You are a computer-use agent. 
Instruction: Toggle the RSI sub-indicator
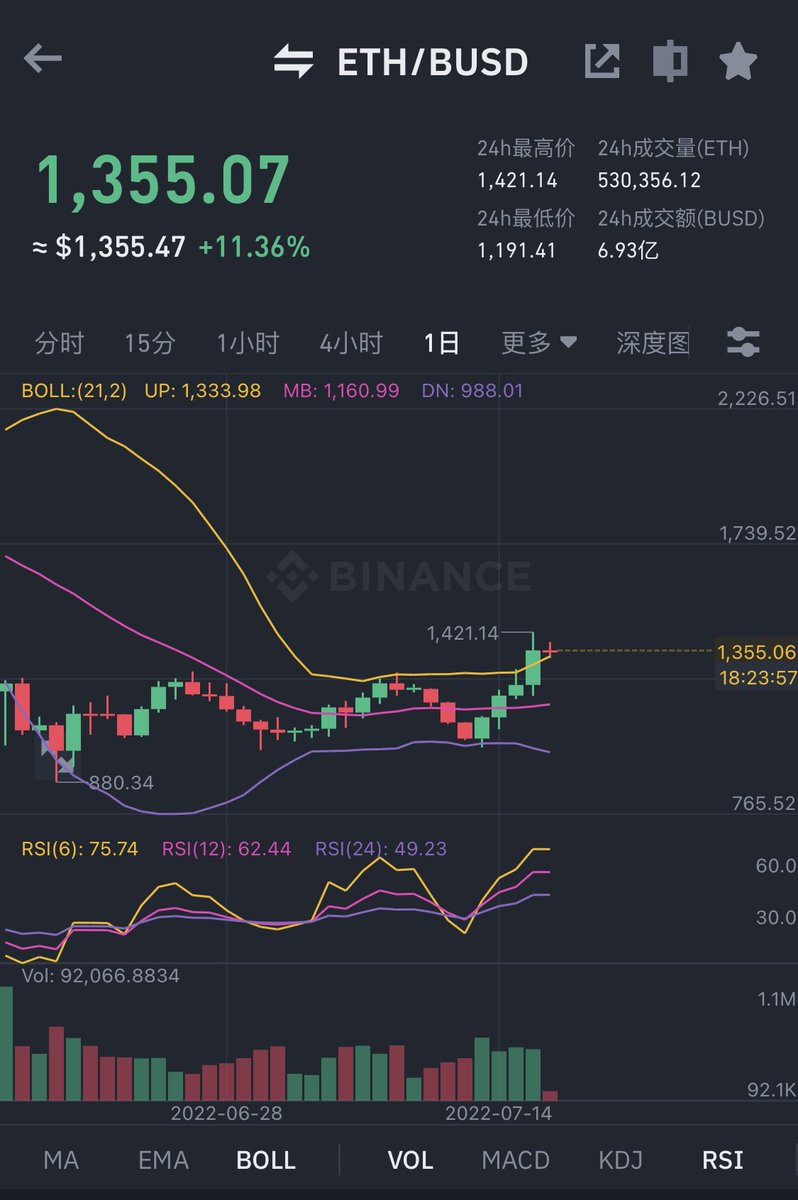pos(723,1160)
